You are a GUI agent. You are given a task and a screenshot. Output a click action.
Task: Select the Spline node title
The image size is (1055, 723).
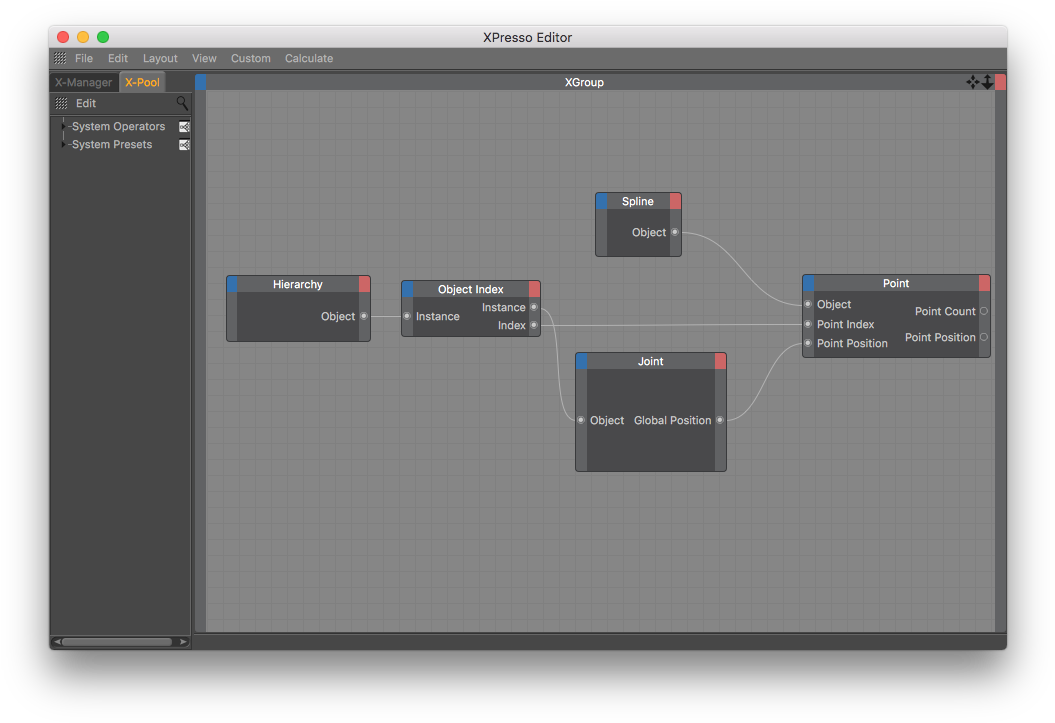click(x=637, y=201)
